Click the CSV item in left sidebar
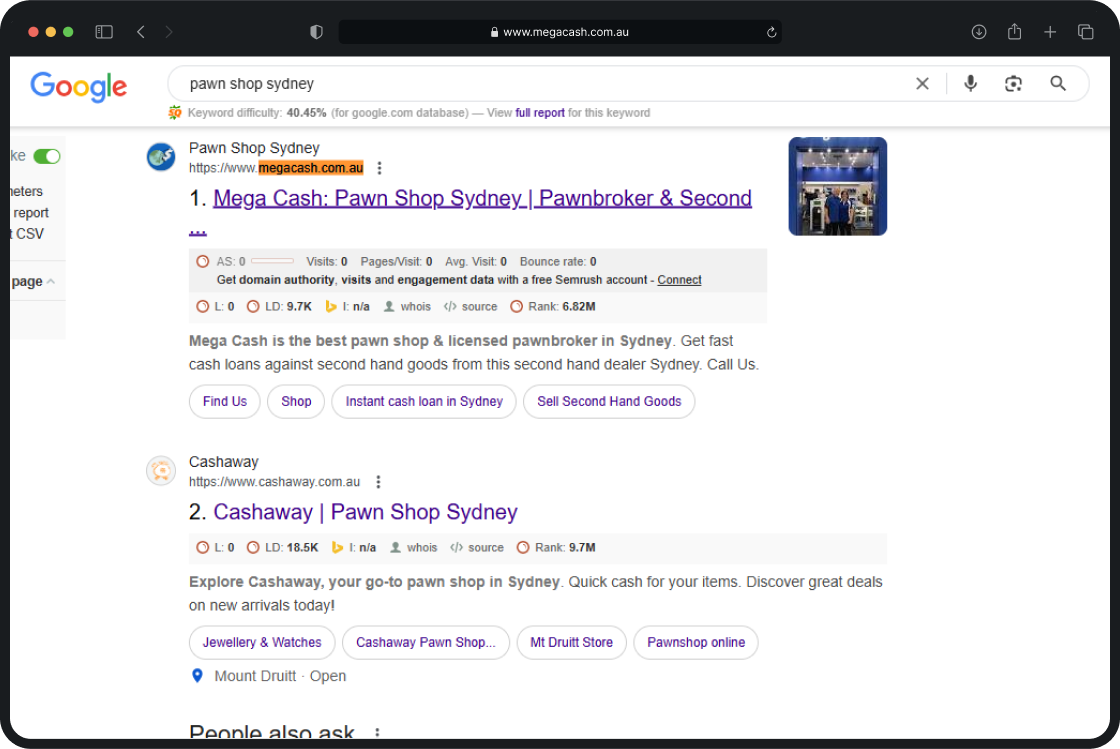1120x749 pixels. tap(30, 233)
